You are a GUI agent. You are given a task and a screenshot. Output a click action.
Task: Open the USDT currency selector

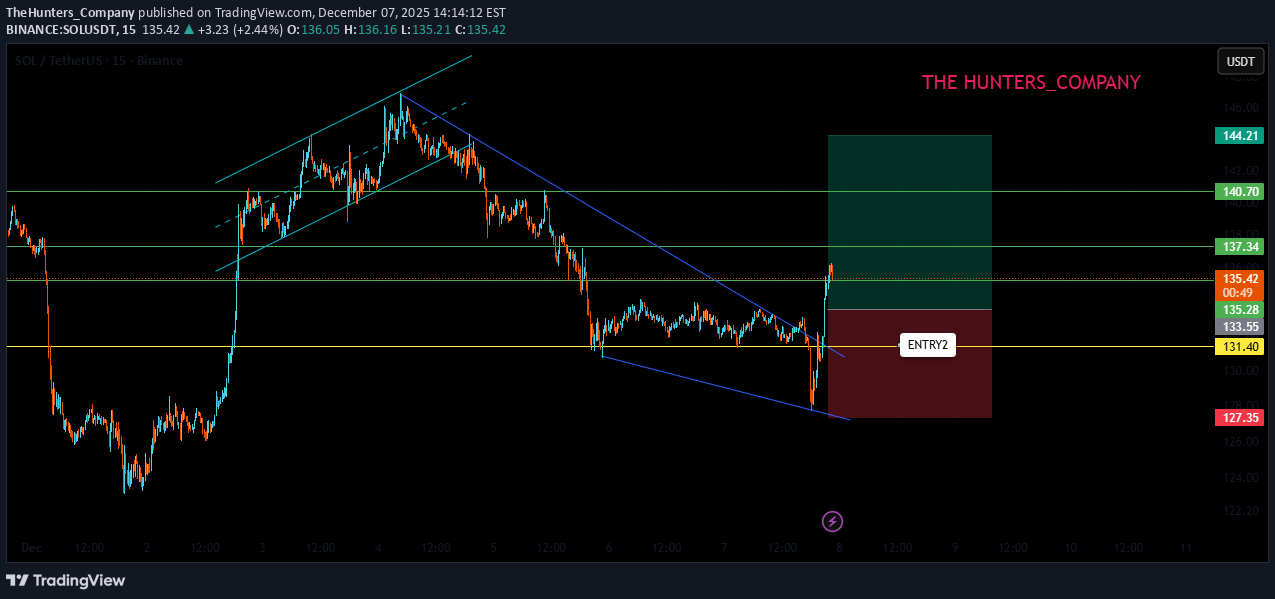pyautogui.click(x=1240, y=61)
